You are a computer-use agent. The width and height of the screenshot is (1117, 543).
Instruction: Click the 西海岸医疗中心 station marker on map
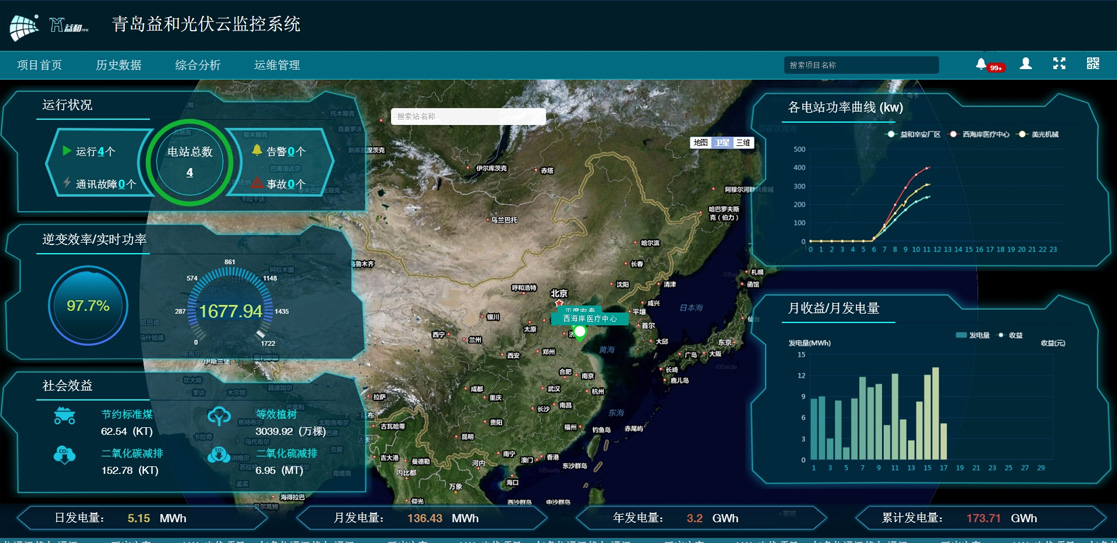pyautogui.click(x=579, y=332)
